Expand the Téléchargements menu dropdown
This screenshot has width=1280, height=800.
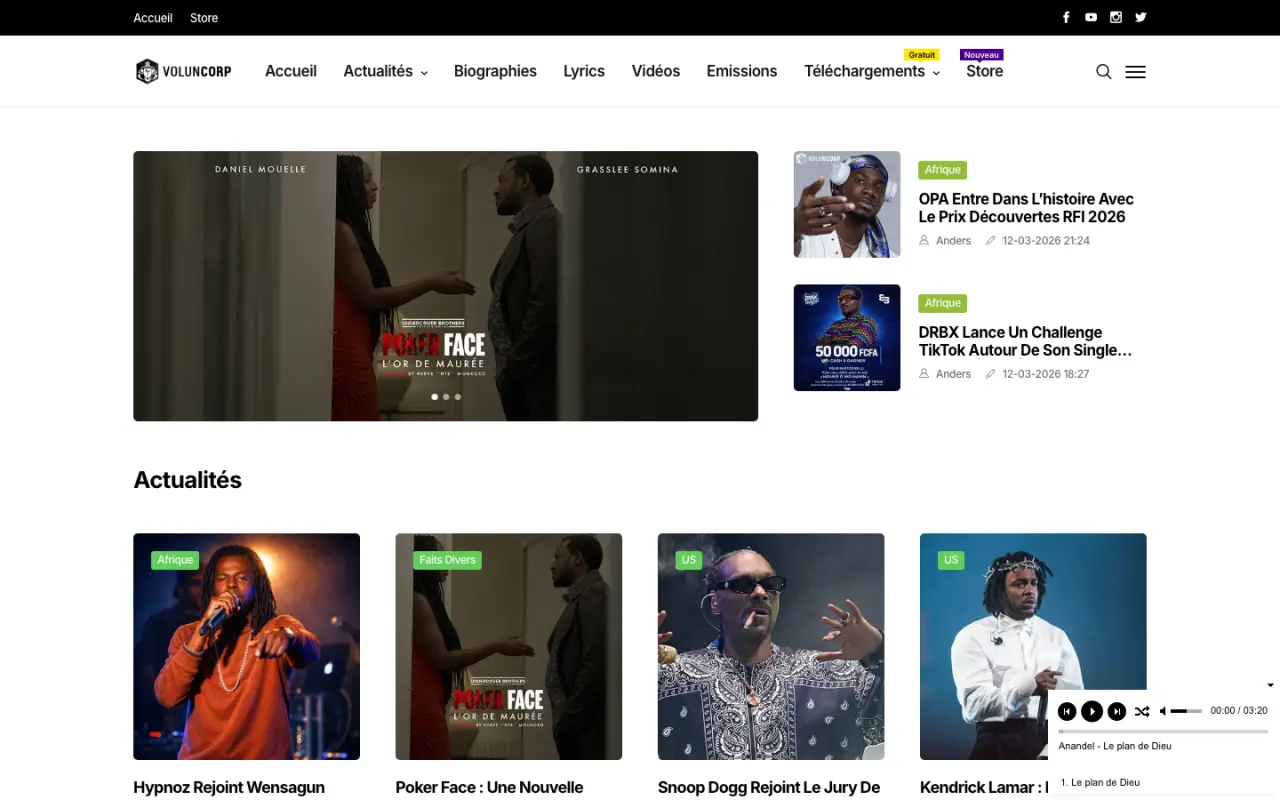pos(872,71)
